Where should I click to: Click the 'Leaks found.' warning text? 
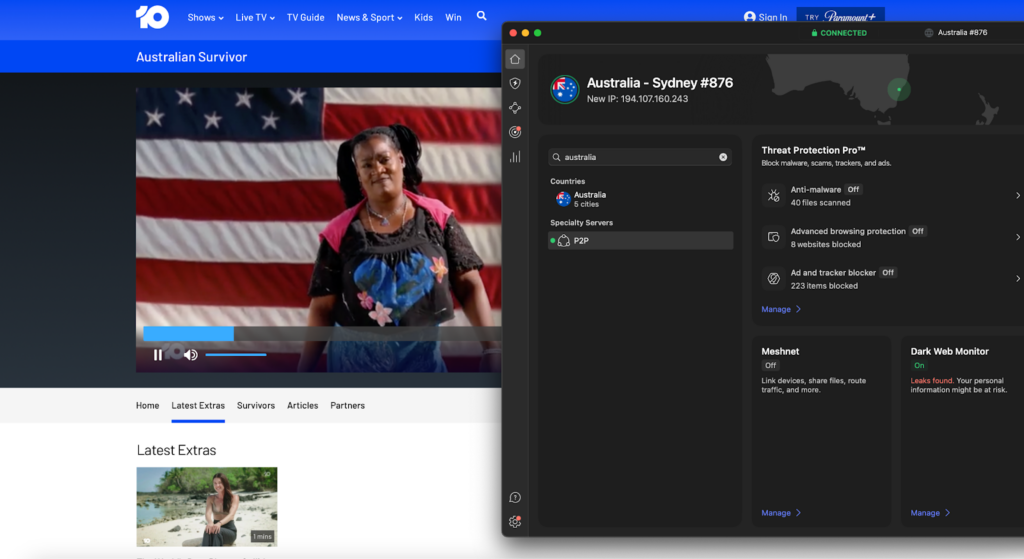pyautogui.click(x=932, y=381)
